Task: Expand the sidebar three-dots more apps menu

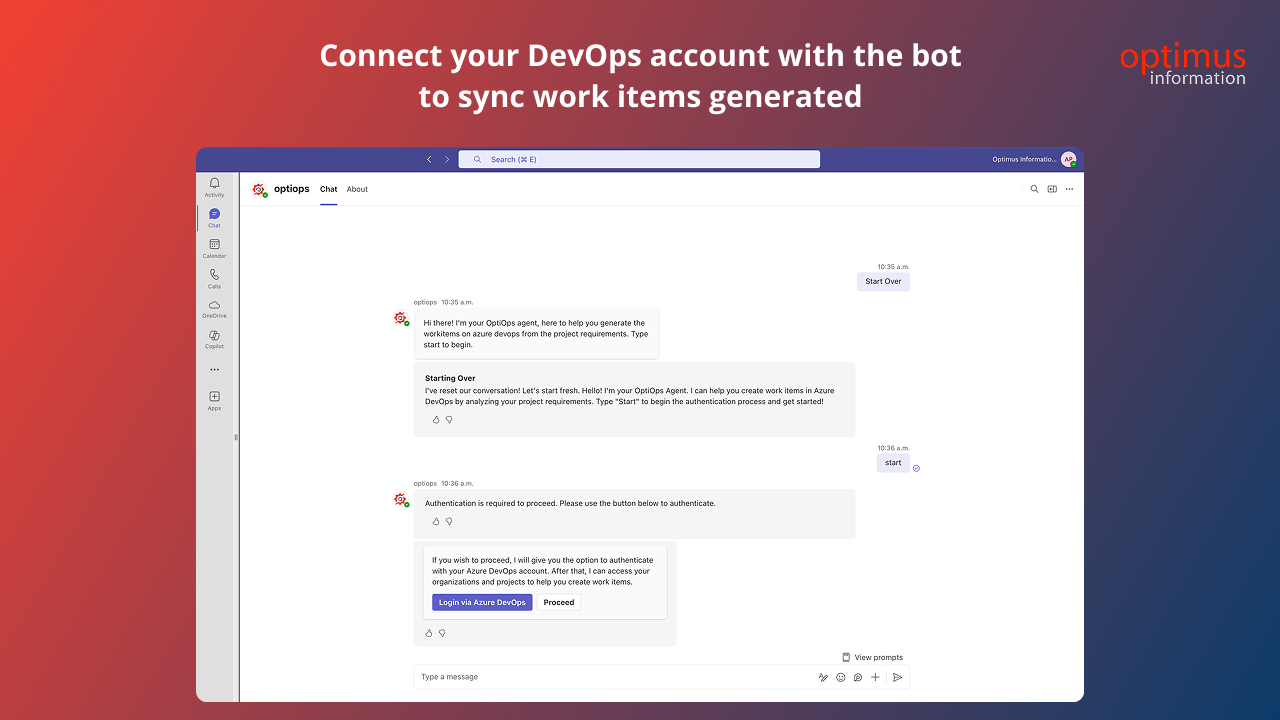Action: pos(214,370)
